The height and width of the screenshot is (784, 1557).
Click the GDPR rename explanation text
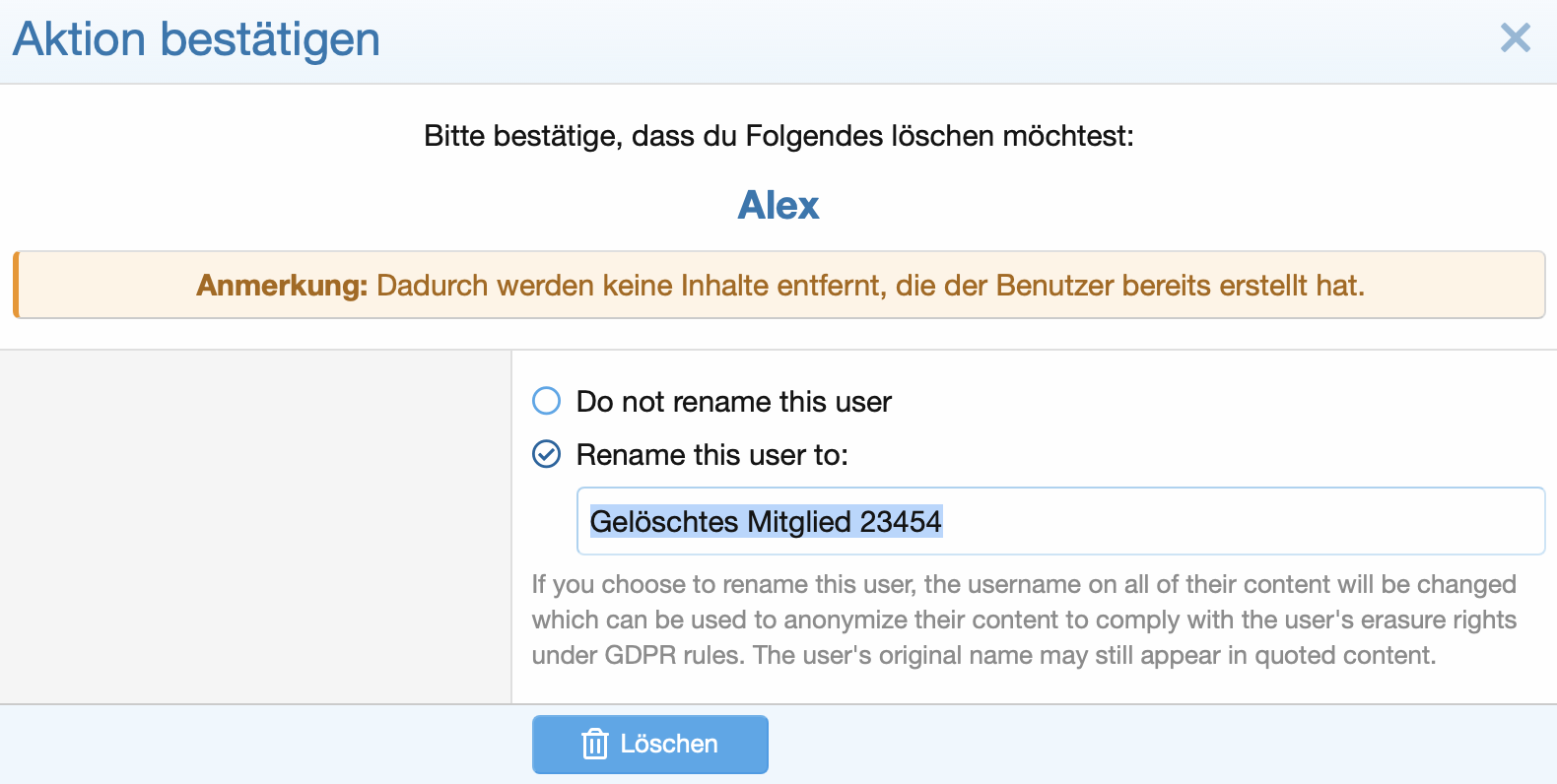click(x=1024, y=620)
